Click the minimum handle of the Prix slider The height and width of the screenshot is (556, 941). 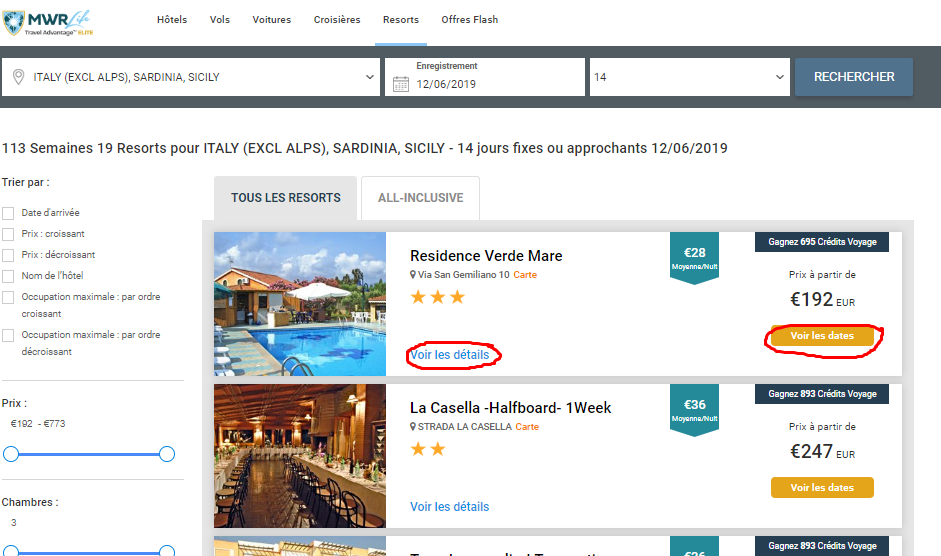[x=11, y=454]
